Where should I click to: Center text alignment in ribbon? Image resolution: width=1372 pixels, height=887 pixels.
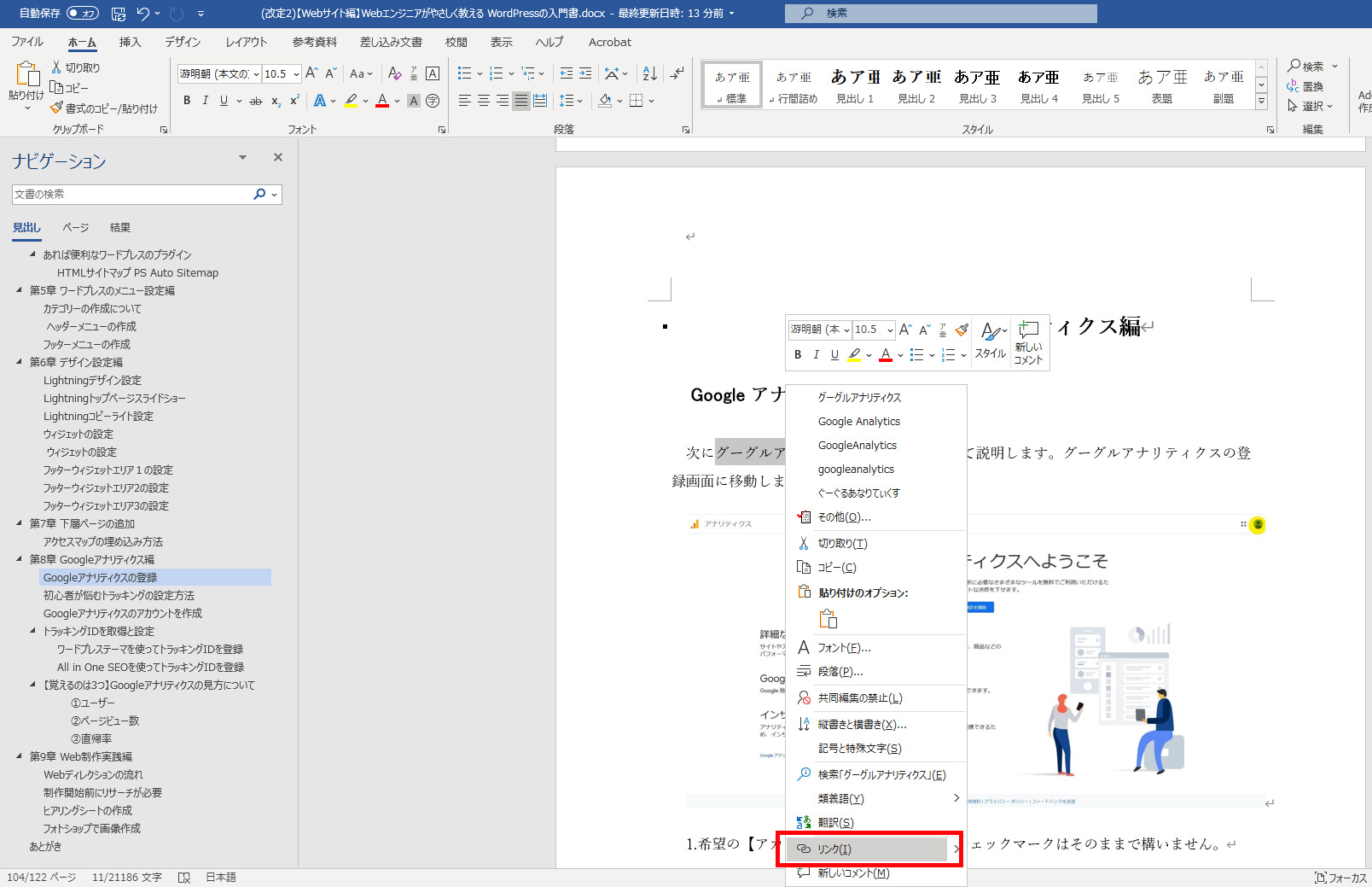[484, 101]
